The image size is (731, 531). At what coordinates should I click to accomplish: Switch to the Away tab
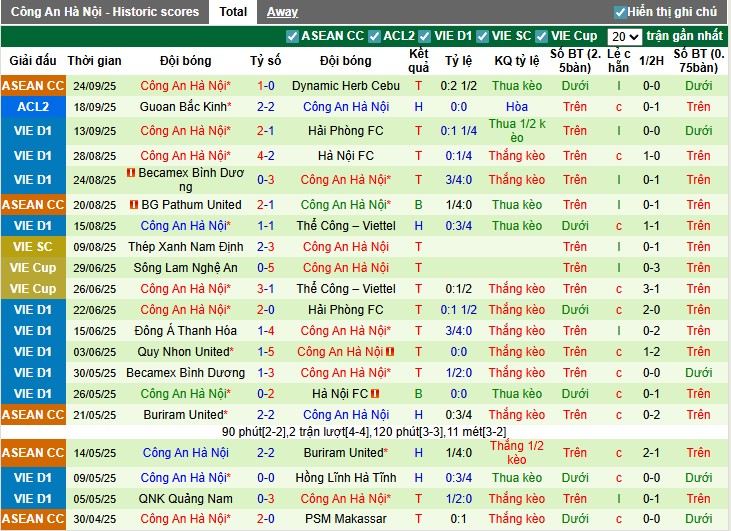coord(282,12)
